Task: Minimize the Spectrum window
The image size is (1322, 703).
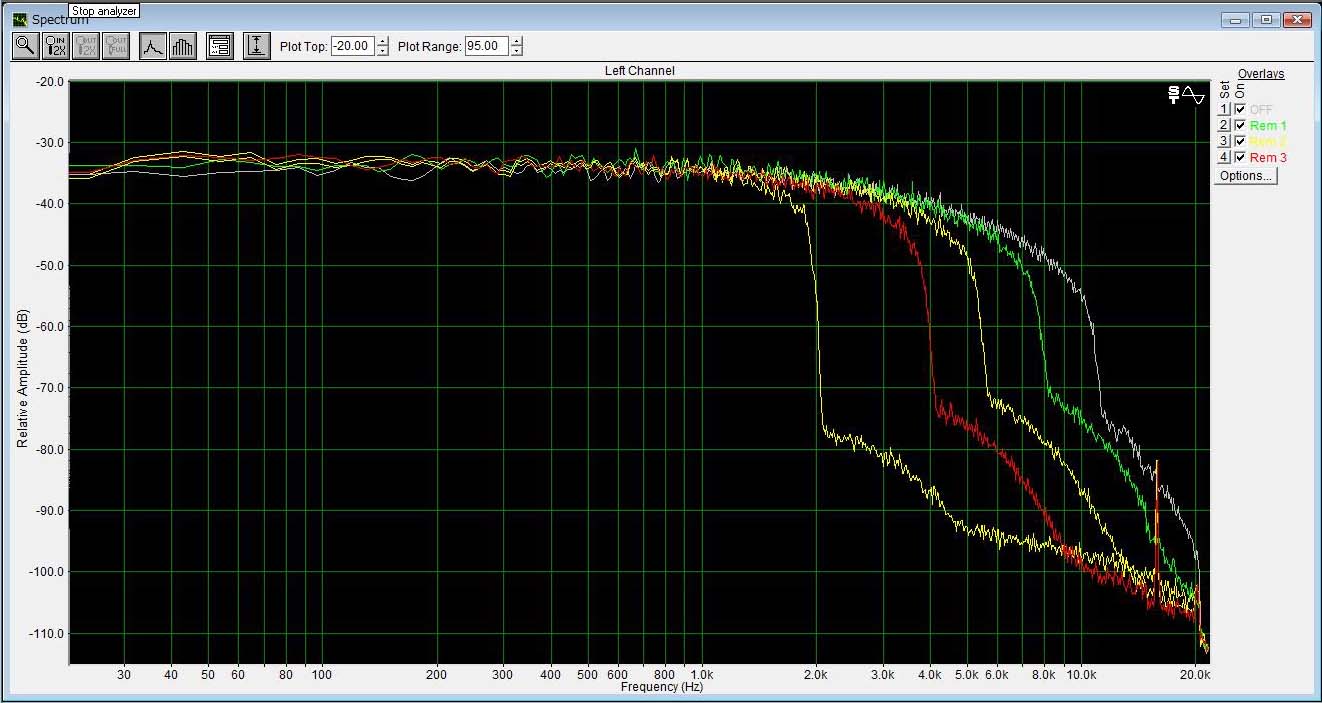Action: click(1236, 19)
